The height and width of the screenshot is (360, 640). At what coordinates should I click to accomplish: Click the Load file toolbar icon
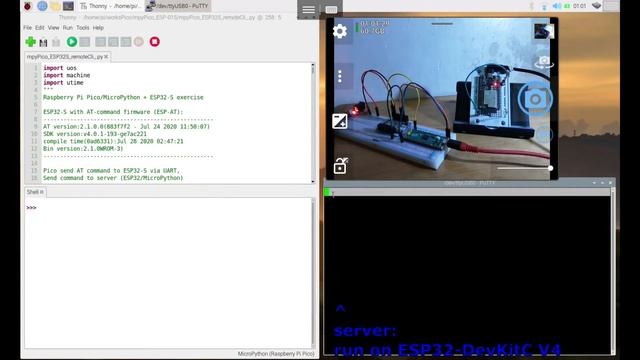[43, 42]
